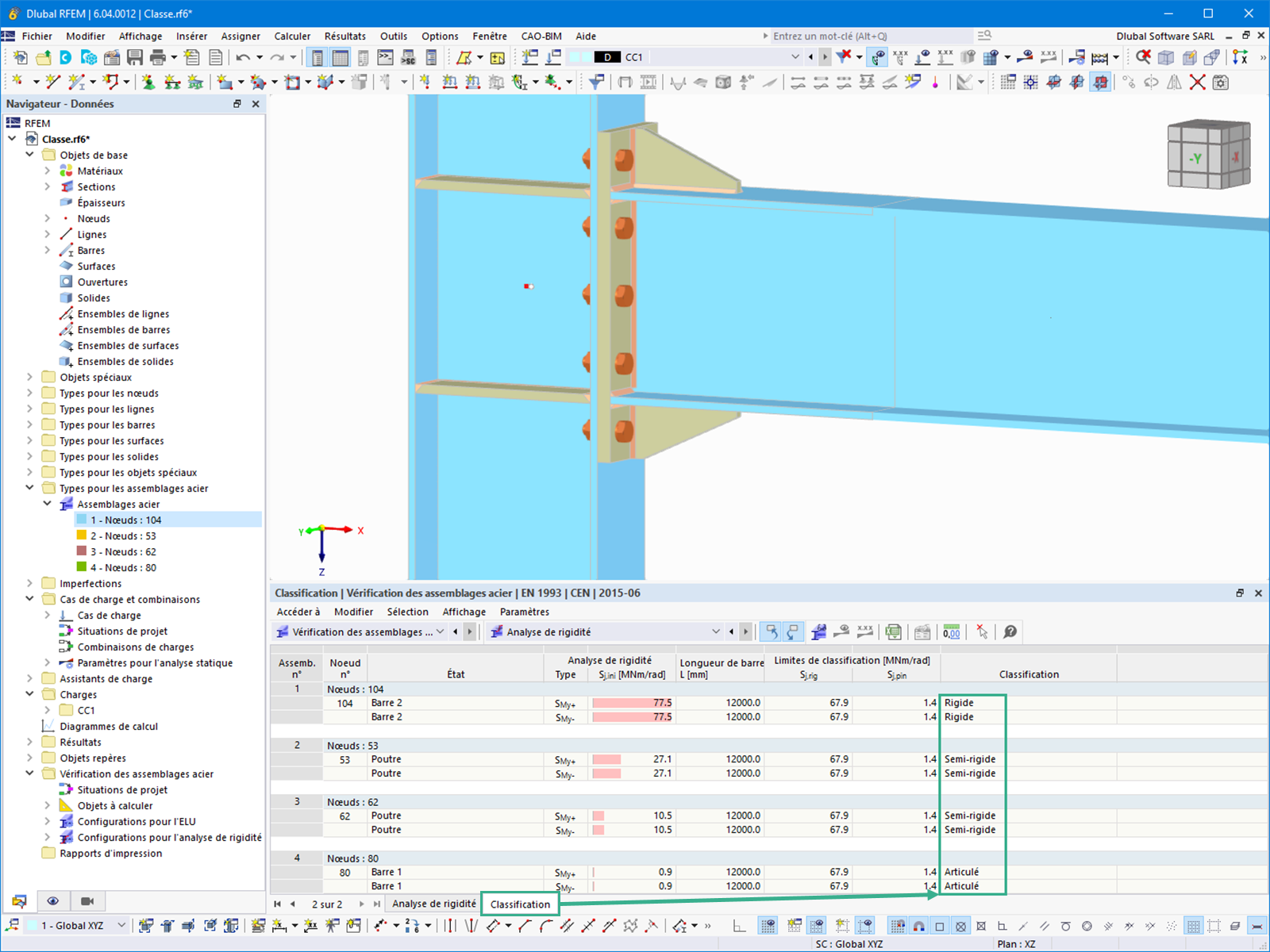Toggle the table panel display button
Screen dimensions: 1270x952
pos(341,57)
